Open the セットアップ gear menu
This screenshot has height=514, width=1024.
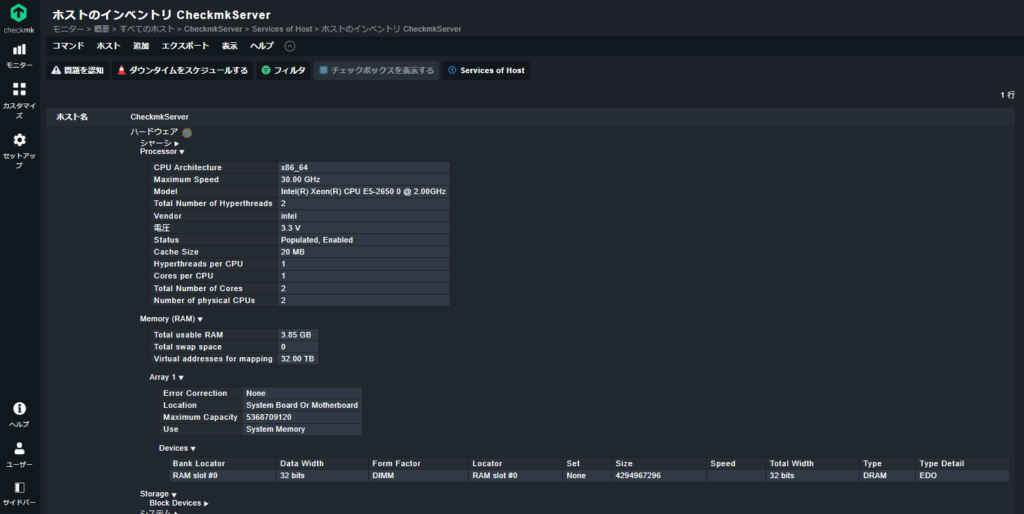pos(19,150)
